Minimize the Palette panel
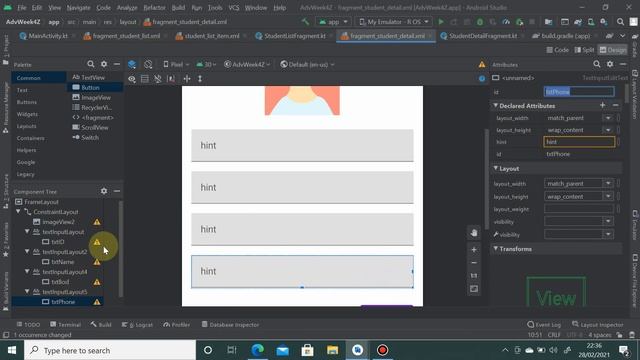The width and height of the screenshot is (640, 360). (x=117, y=64)
